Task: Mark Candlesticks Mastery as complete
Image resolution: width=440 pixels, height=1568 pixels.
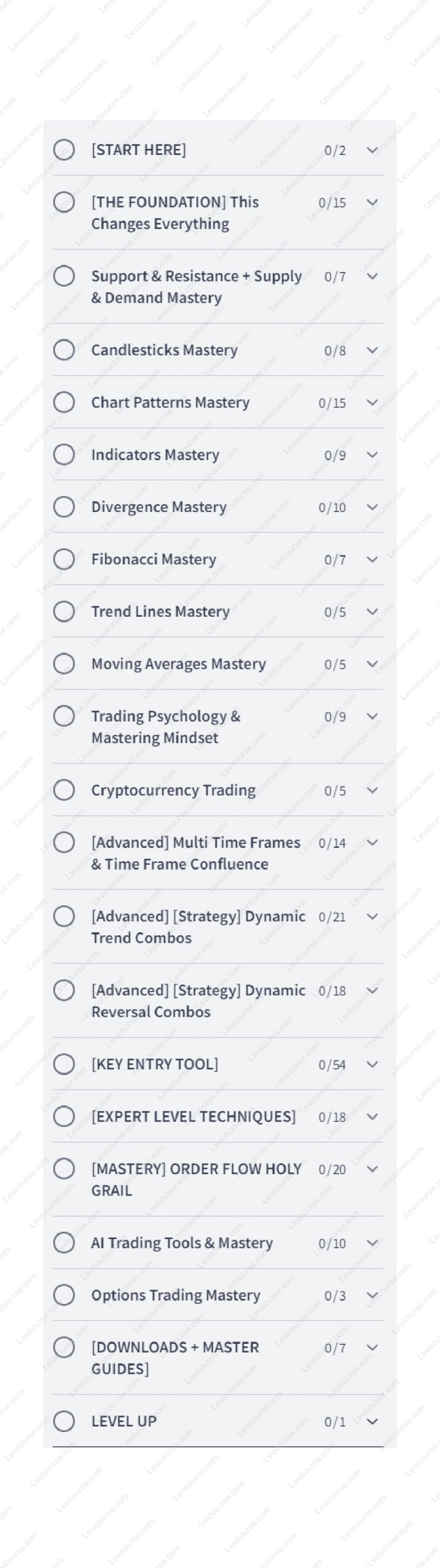Action: [x=64, y=350]
